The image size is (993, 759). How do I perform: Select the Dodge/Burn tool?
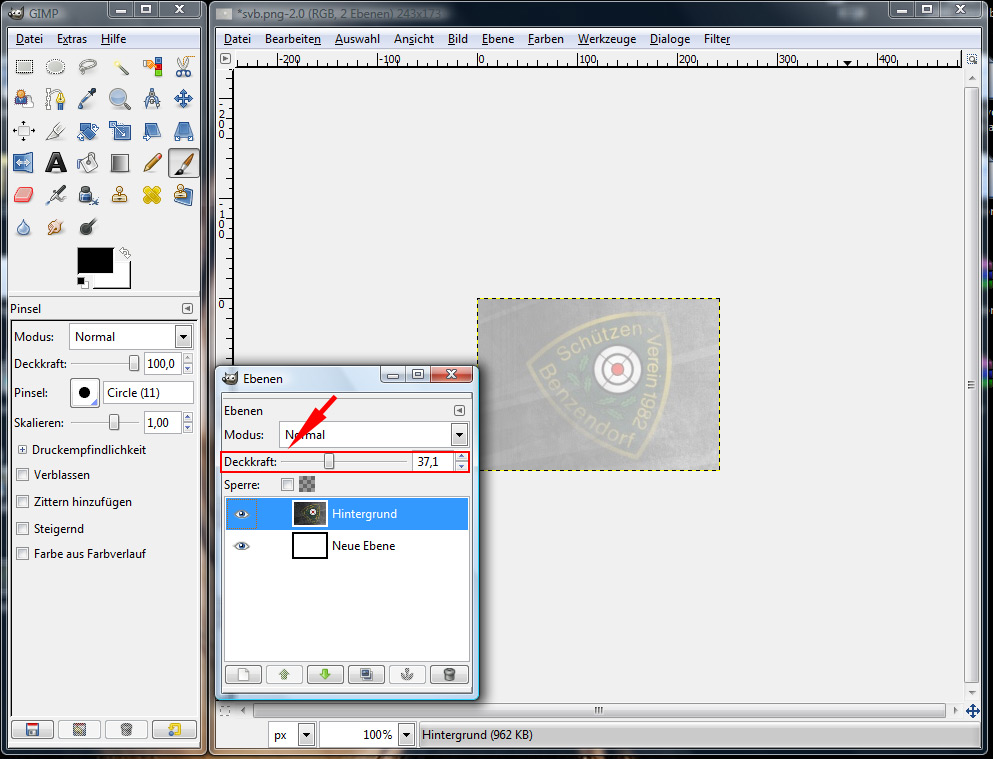pos(87,227)
